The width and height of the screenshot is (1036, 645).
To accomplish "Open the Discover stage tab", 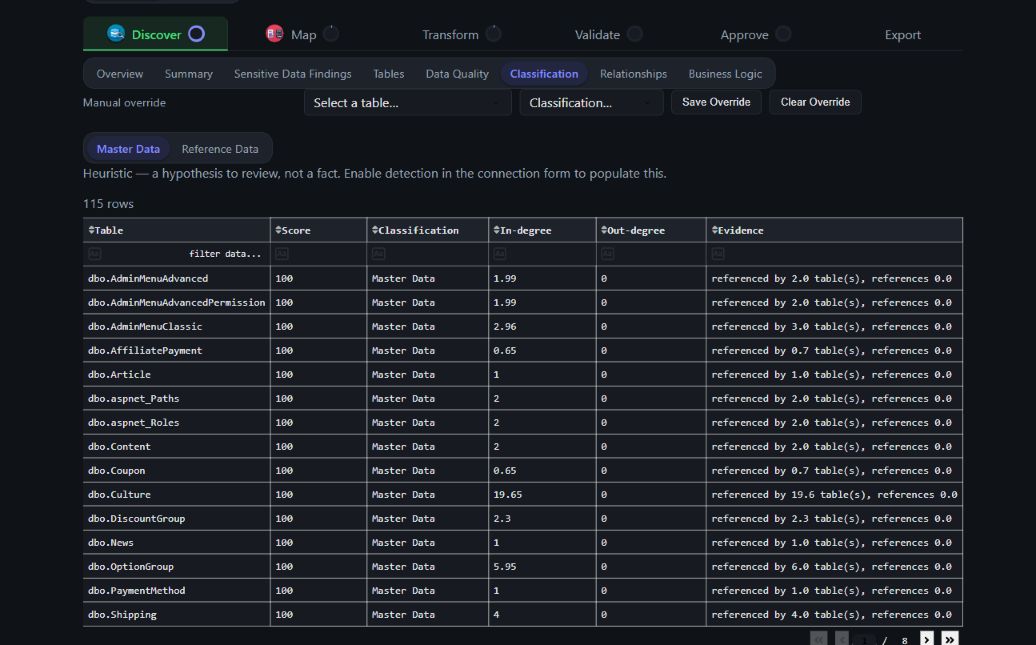I will [x=155, y=34].
